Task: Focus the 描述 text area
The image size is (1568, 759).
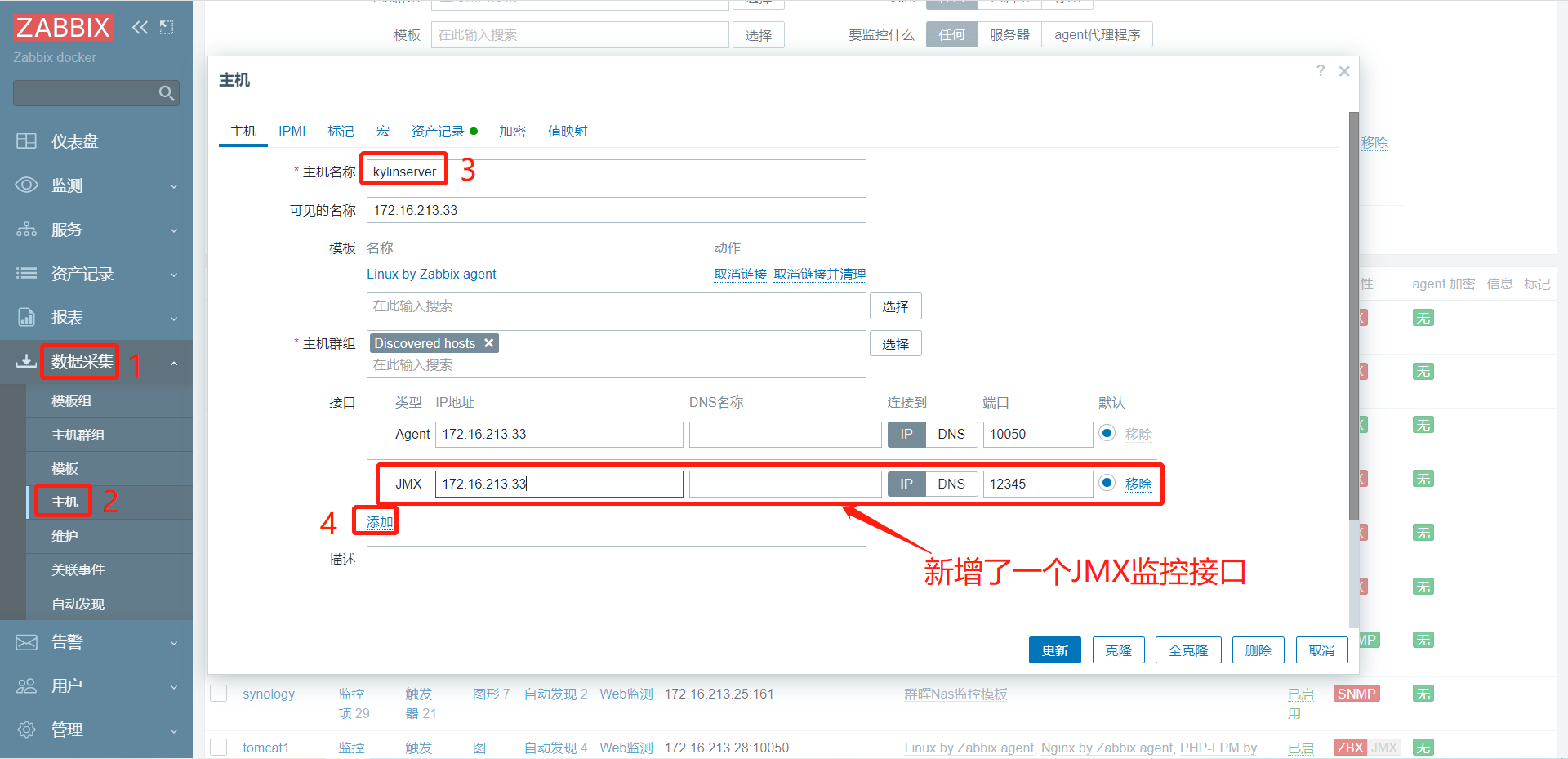Action: click(x=616, y=587)
